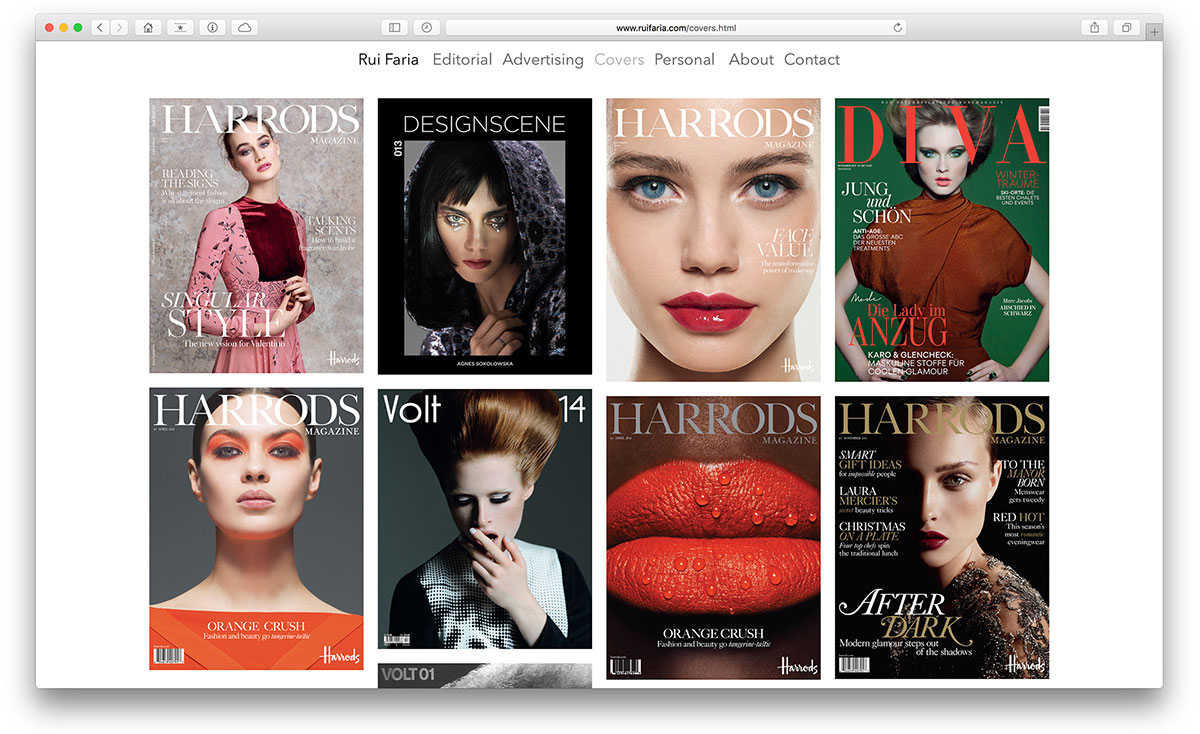Show all tabs overview button
This screenshot has height=734, width=1200.
pyautogui.click(x=1126, y=28)
